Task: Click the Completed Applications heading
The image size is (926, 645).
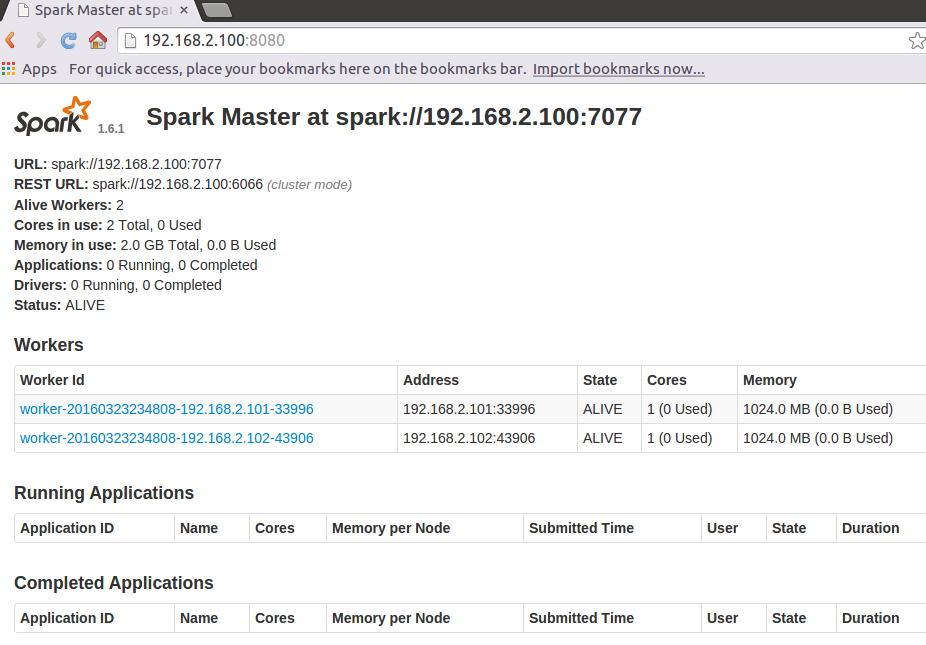Action: pos(113,583)
